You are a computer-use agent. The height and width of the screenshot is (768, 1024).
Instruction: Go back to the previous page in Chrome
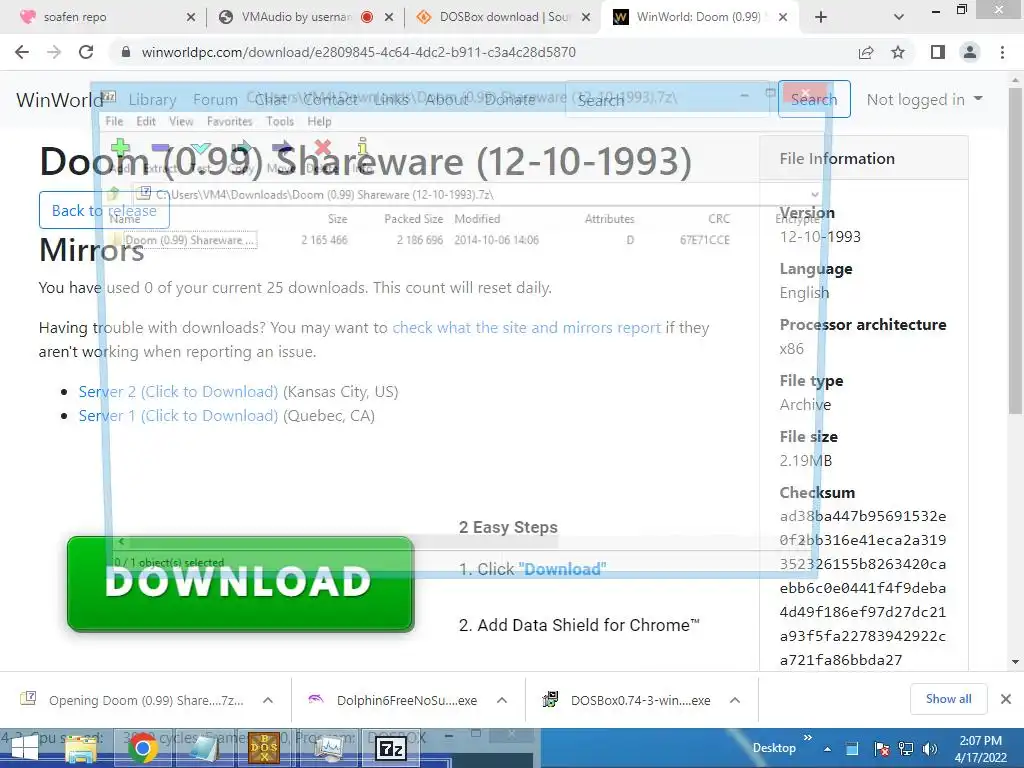pos(22,52)
